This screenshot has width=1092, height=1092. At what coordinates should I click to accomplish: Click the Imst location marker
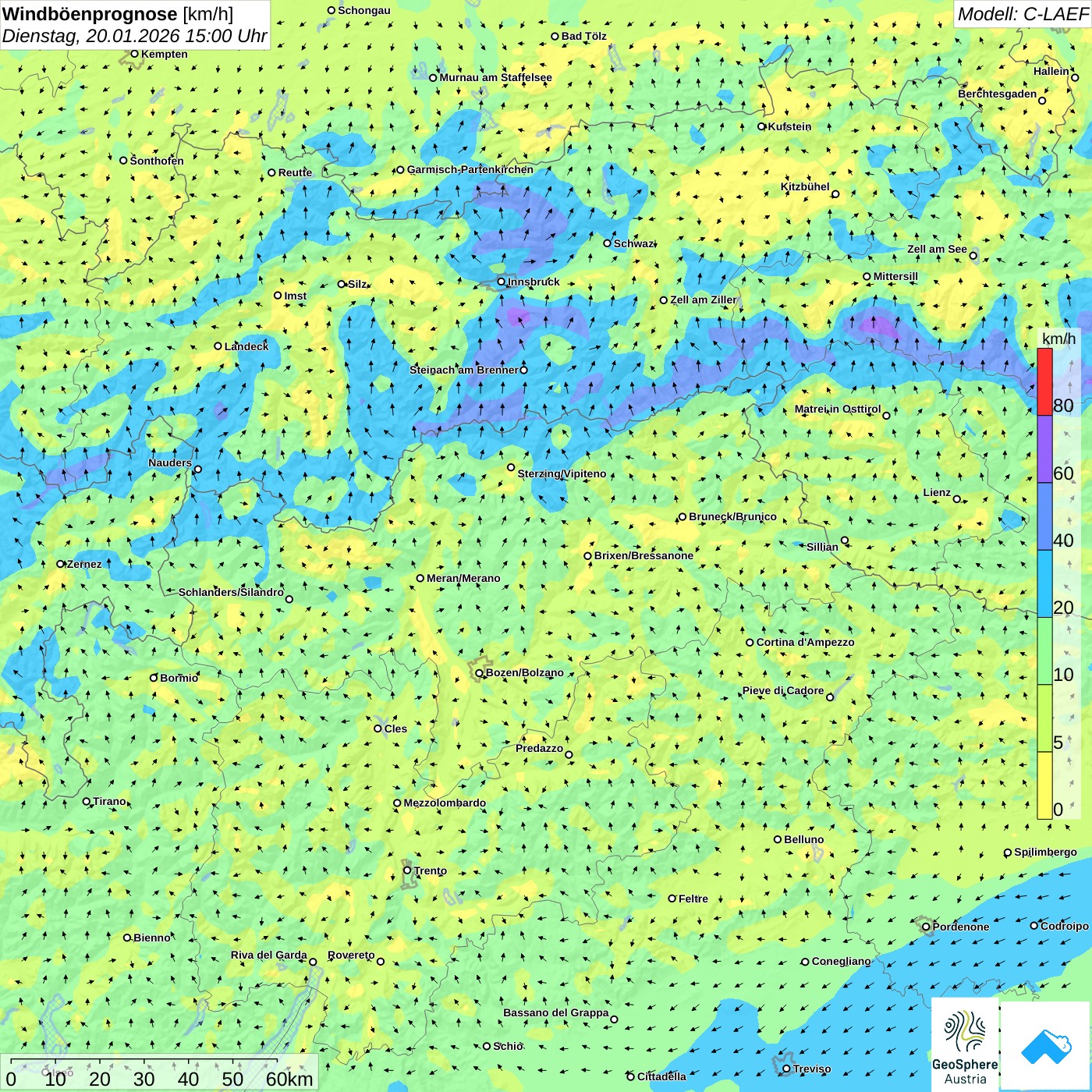278,296
